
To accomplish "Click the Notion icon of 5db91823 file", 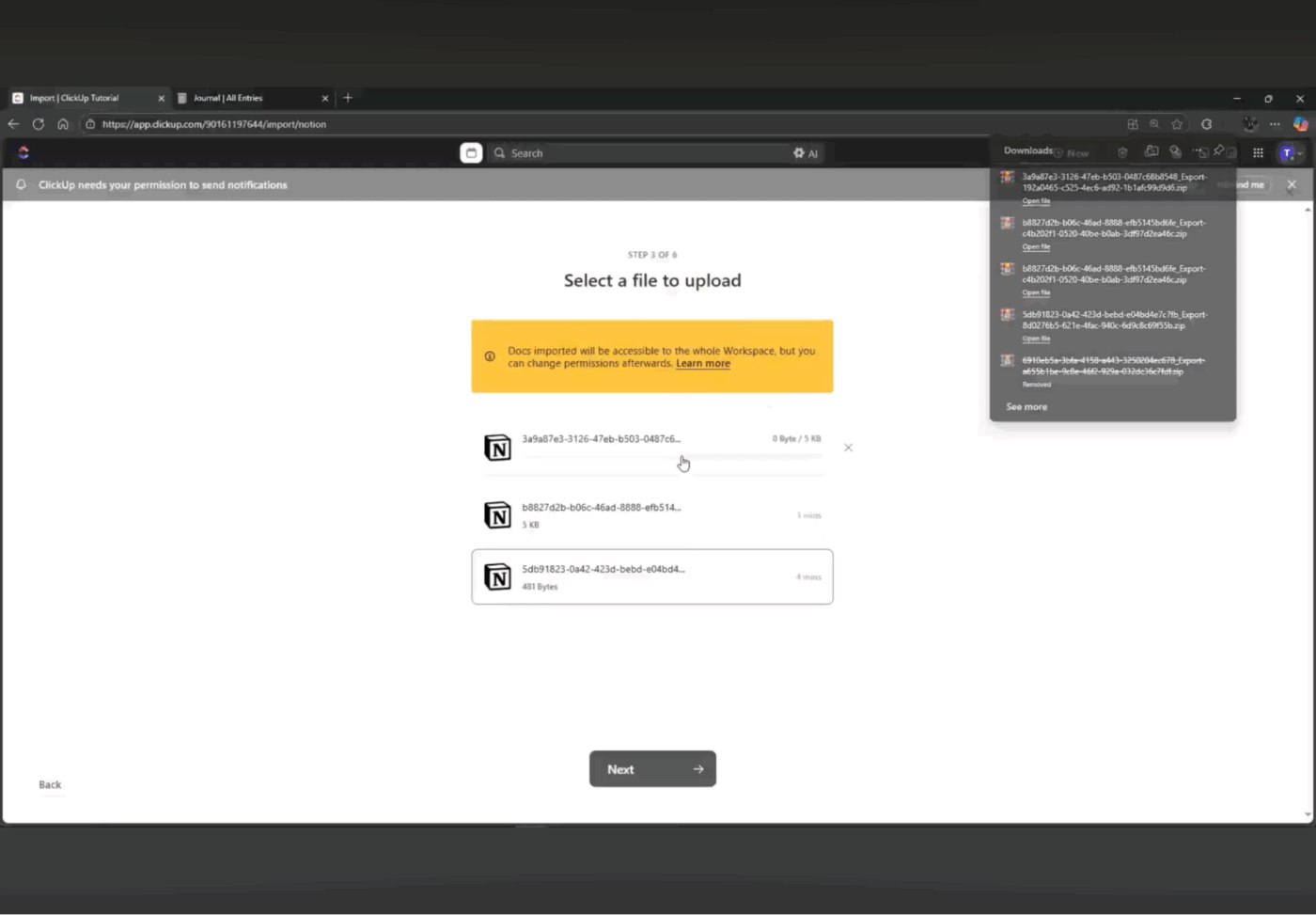I will tap(497, 576).
